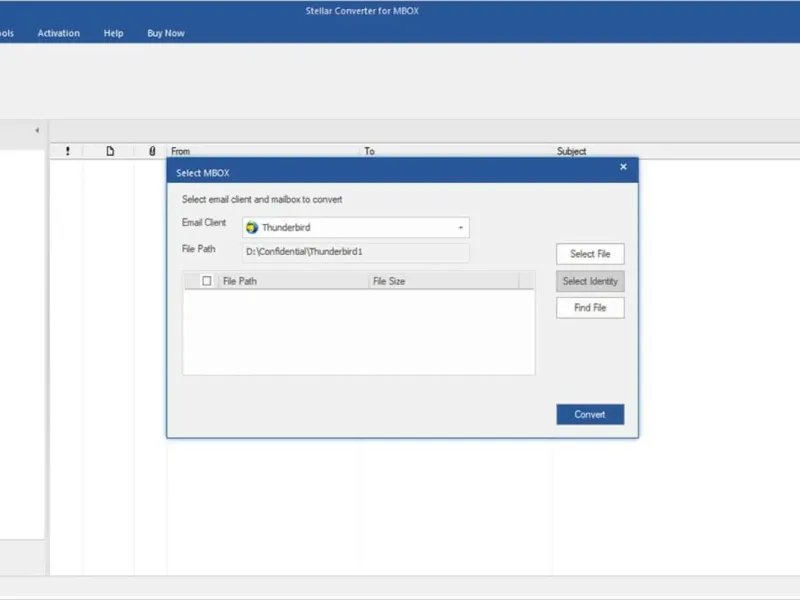Sort by the importance exclamation column
The height and width of the screenshot is (600, 800).
(x=67, y=151)
